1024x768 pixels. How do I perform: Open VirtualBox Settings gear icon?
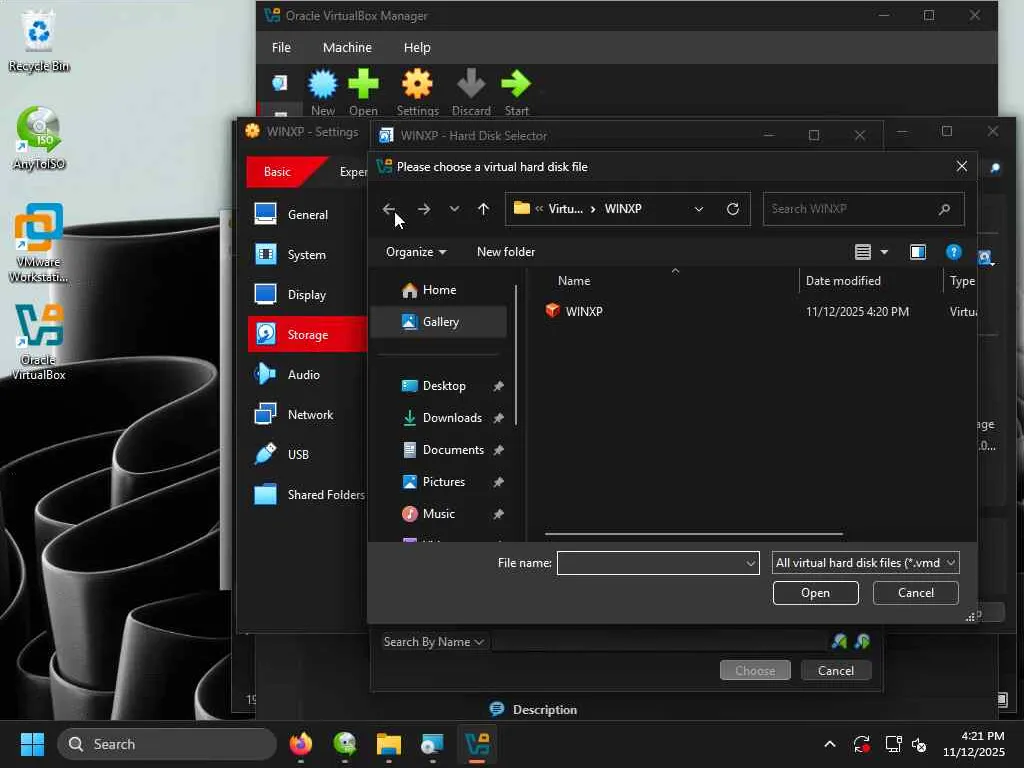pos(417,85)
